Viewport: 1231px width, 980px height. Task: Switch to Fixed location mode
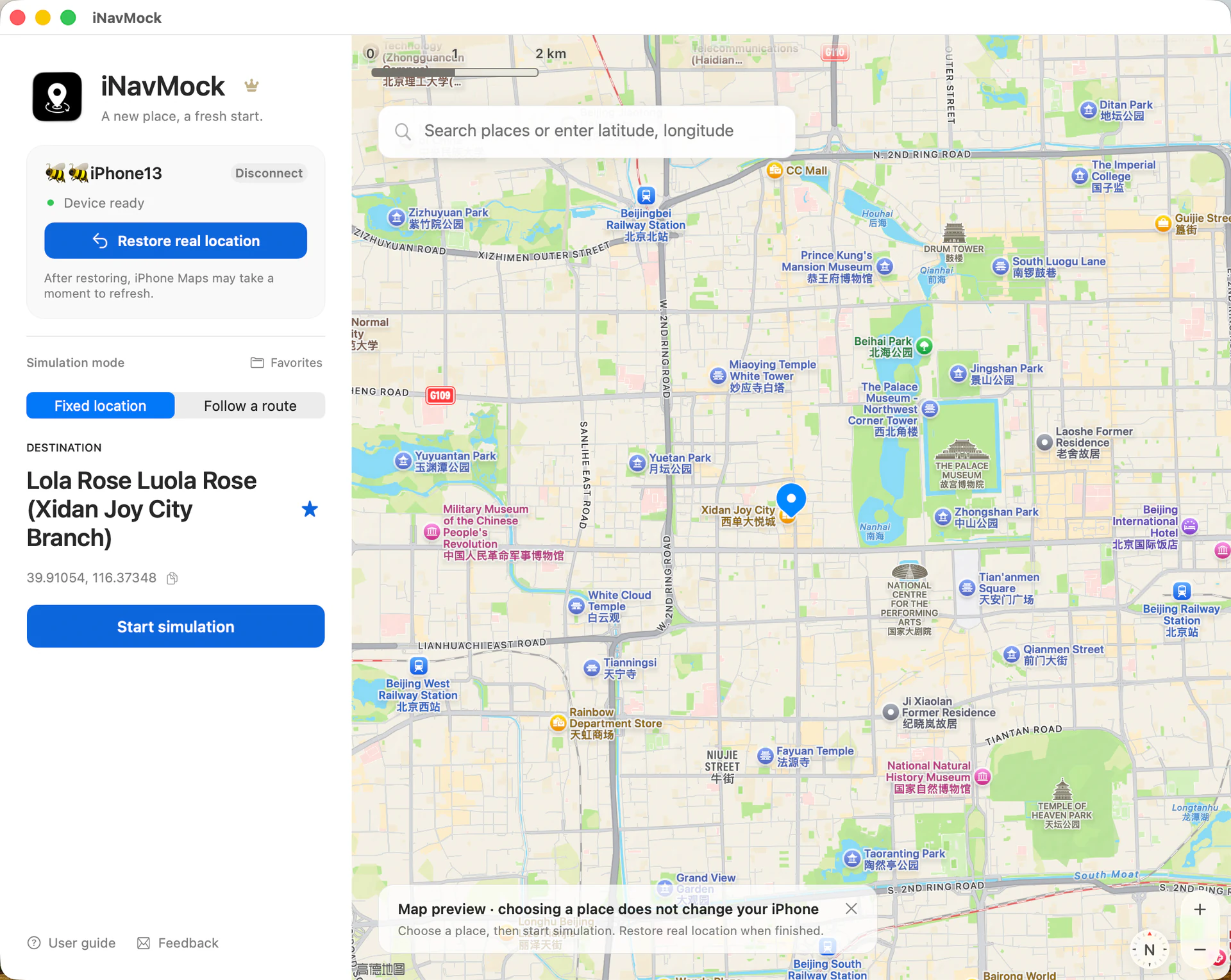(101, 406)
